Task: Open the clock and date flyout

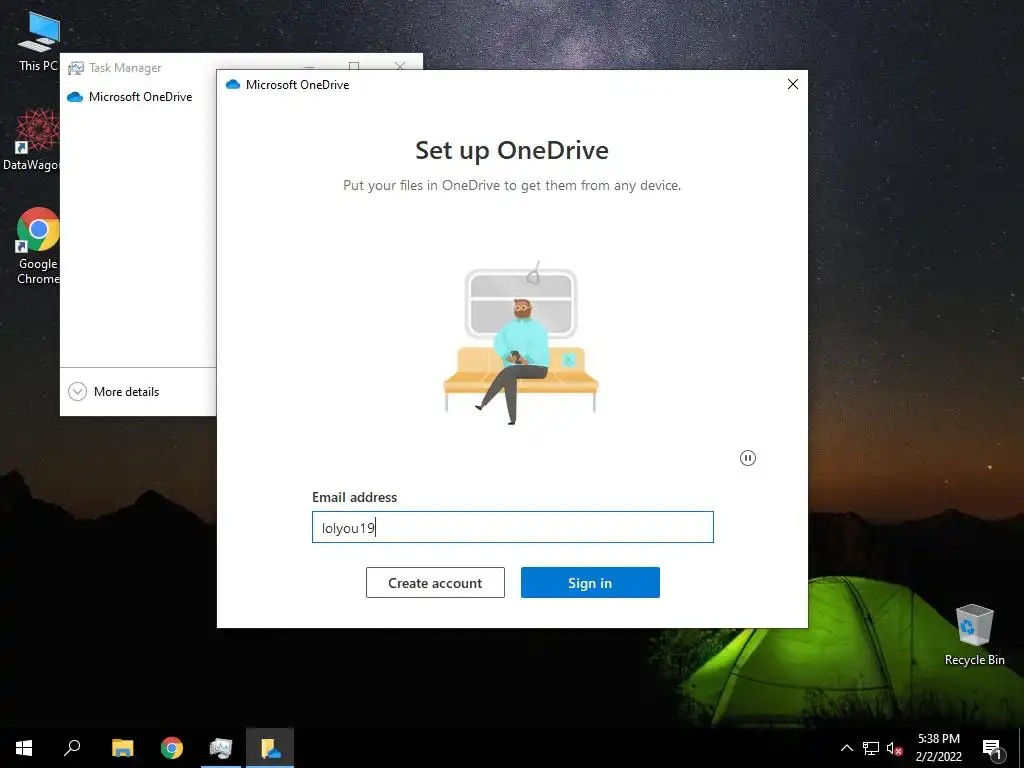Action: click(938, 748)
